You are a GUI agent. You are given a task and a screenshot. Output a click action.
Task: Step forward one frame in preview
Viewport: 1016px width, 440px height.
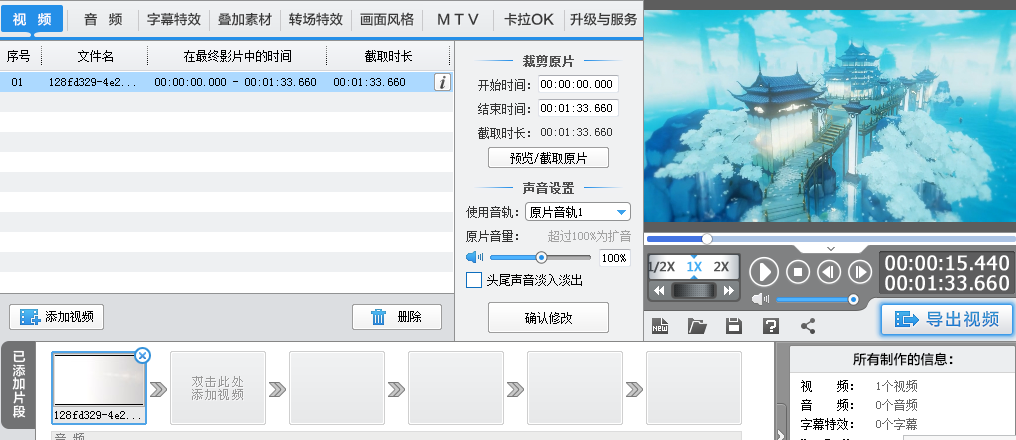(859, 272)
